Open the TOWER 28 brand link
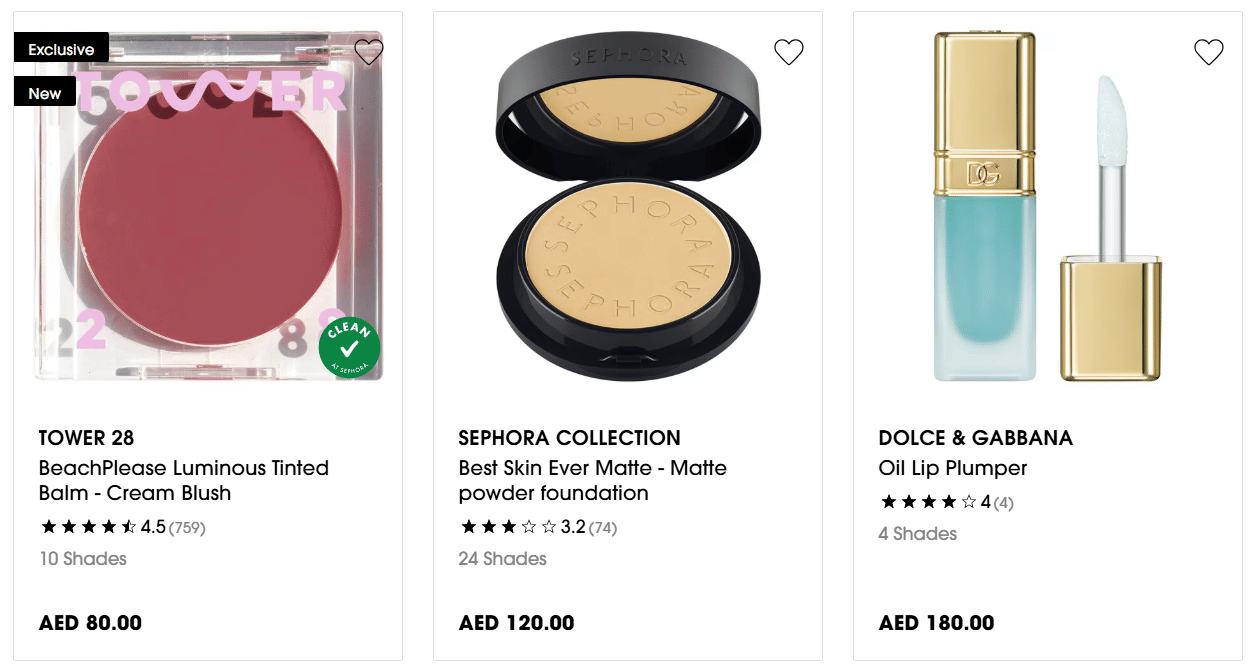This screenshot has height=671, width=1251. 86,438
